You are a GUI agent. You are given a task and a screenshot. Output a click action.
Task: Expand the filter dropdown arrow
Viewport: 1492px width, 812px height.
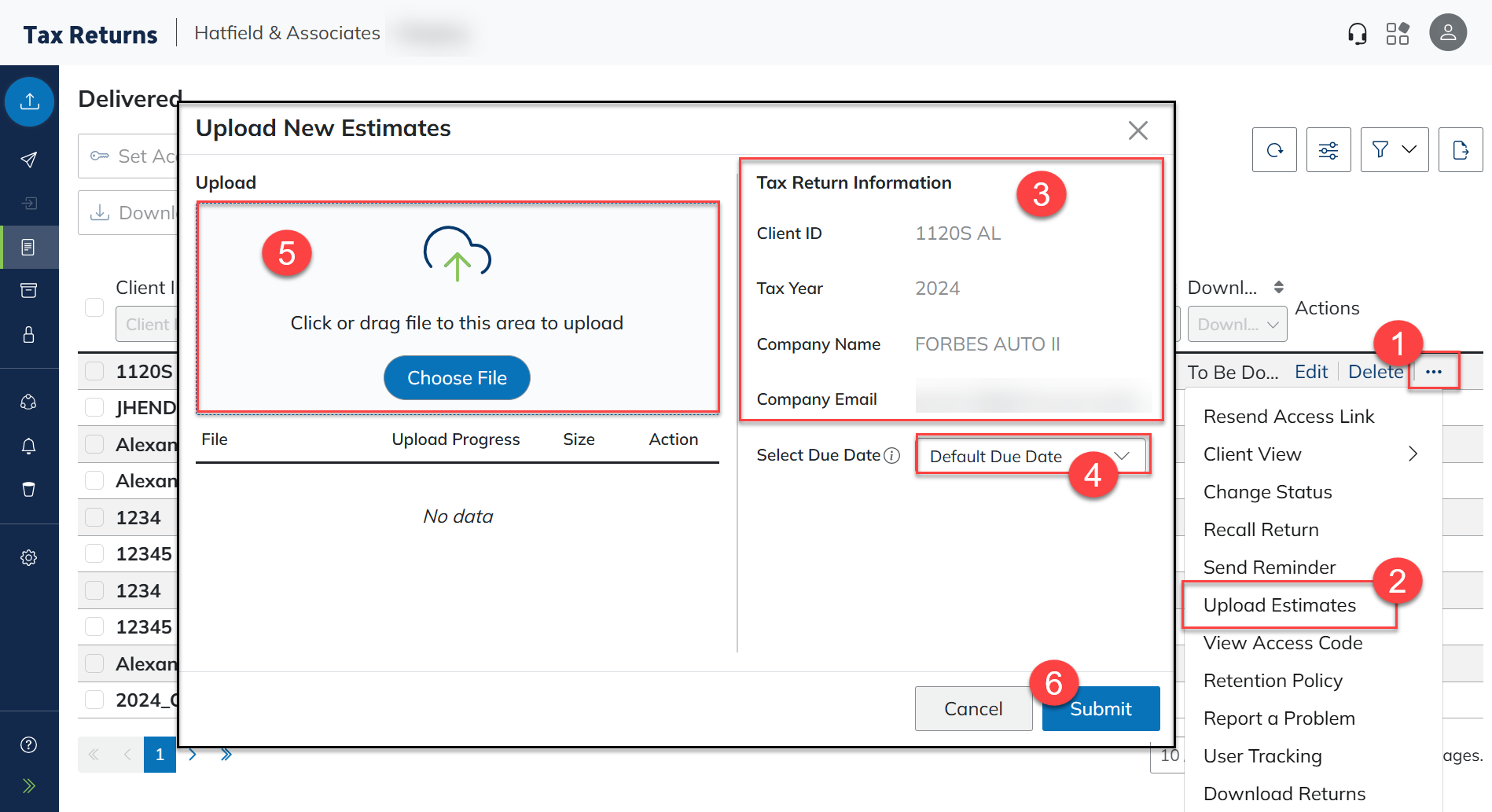pyautogui.click(x=1409, y=149)
